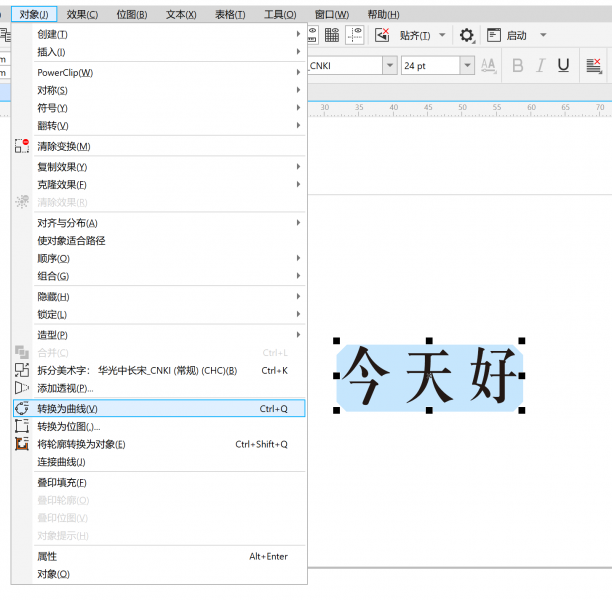
Task: Choose 转换为位图 entry
Action: click(x=169, y=426)
